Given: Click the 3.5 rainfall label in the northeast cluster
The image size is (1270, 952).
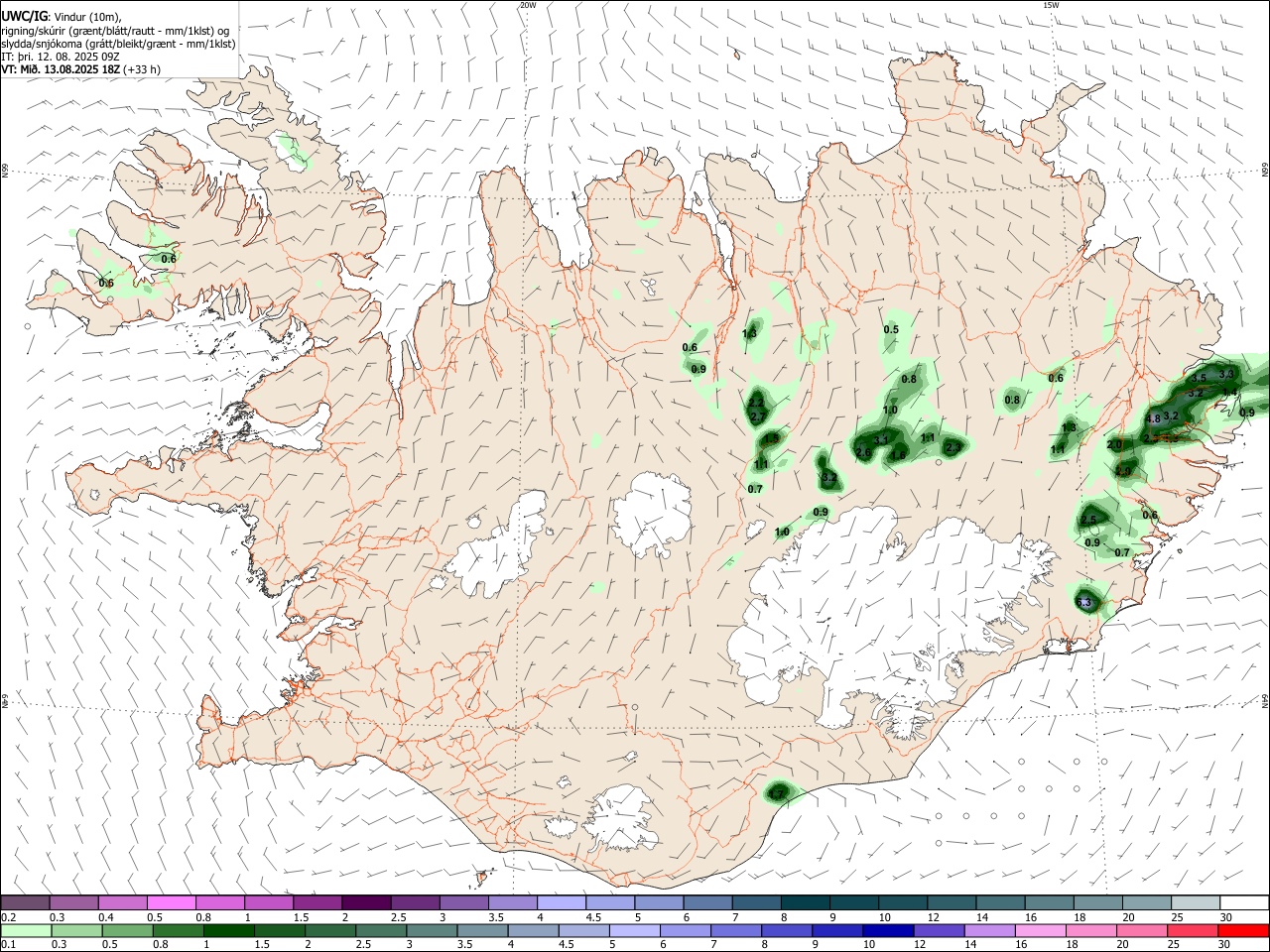Looking at the screenshot, I should (1199, 378).
